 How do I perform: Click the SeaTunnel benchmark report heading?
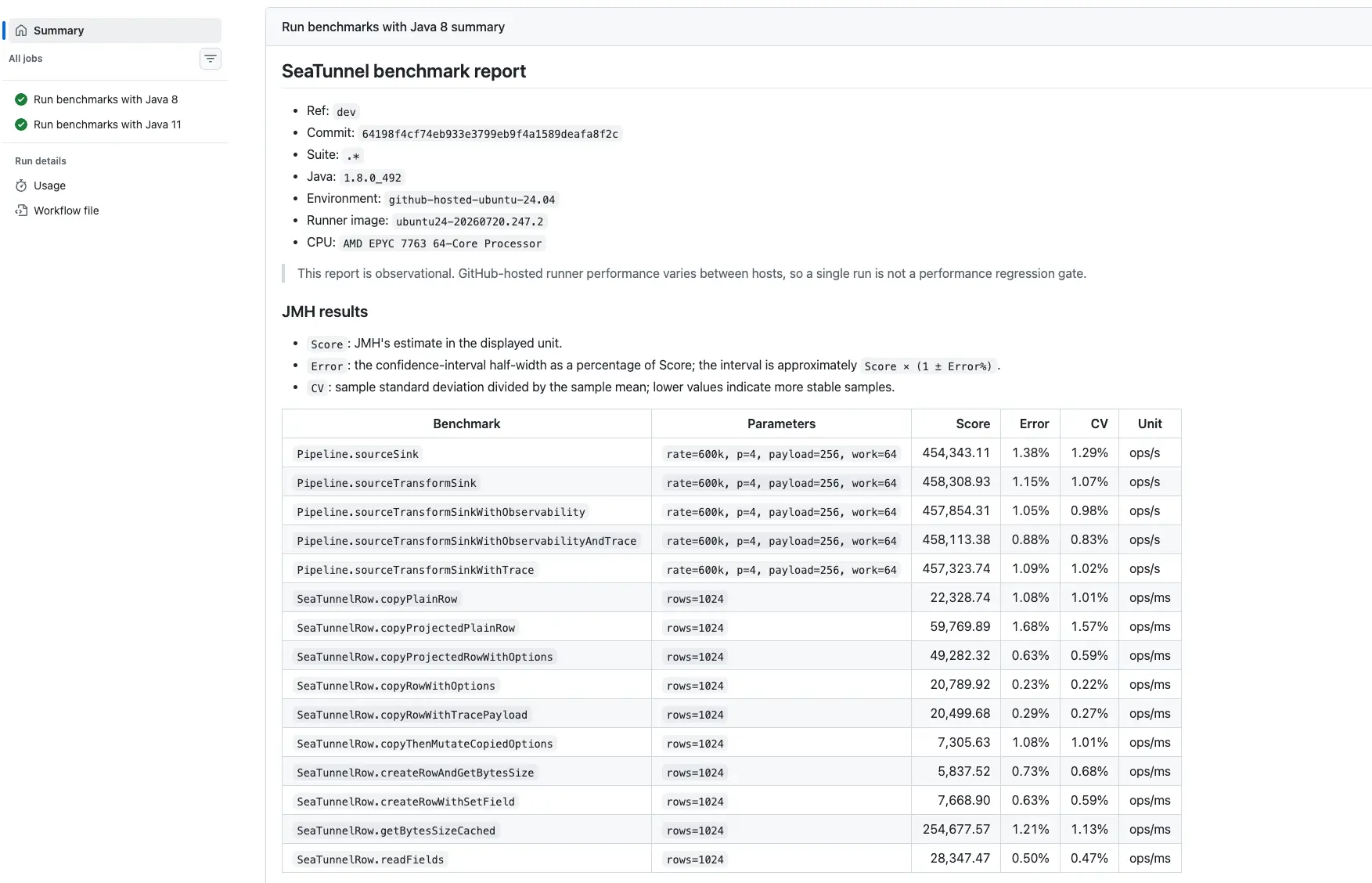(x=404, y=71)
